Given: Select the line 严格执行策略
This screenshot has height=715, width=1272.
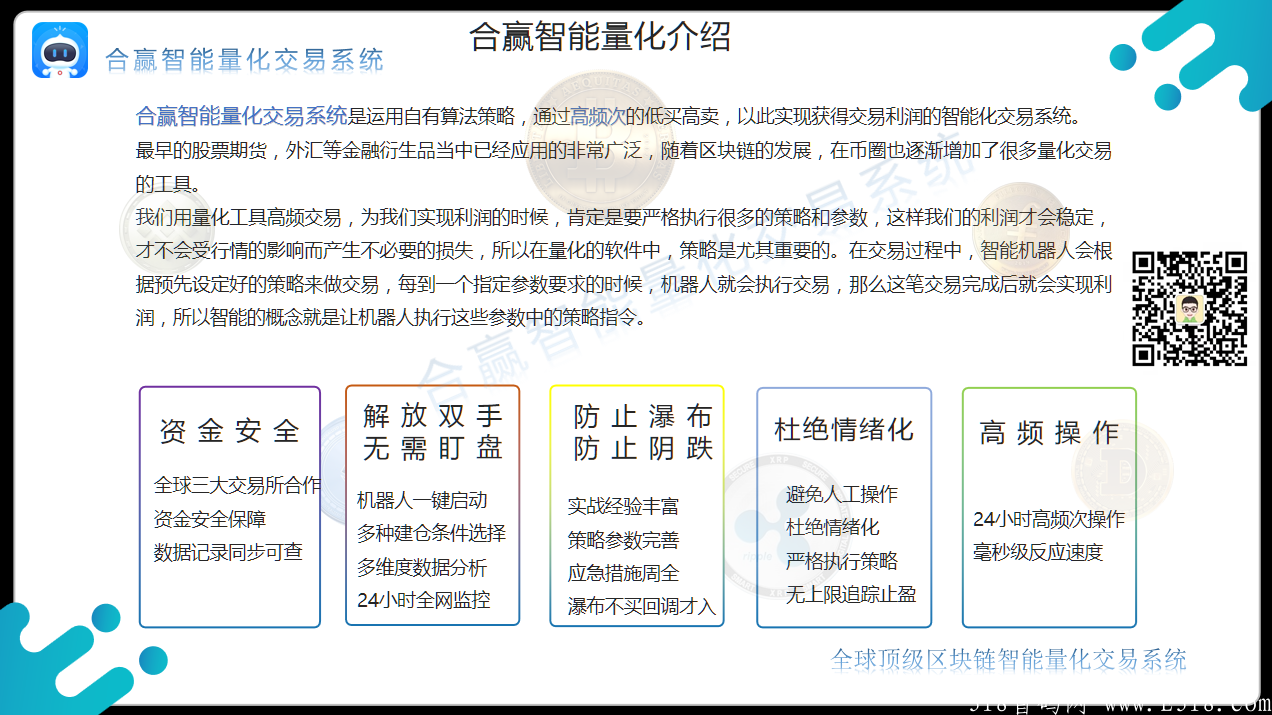Looking at the screenshot, I should pos(842,560).
